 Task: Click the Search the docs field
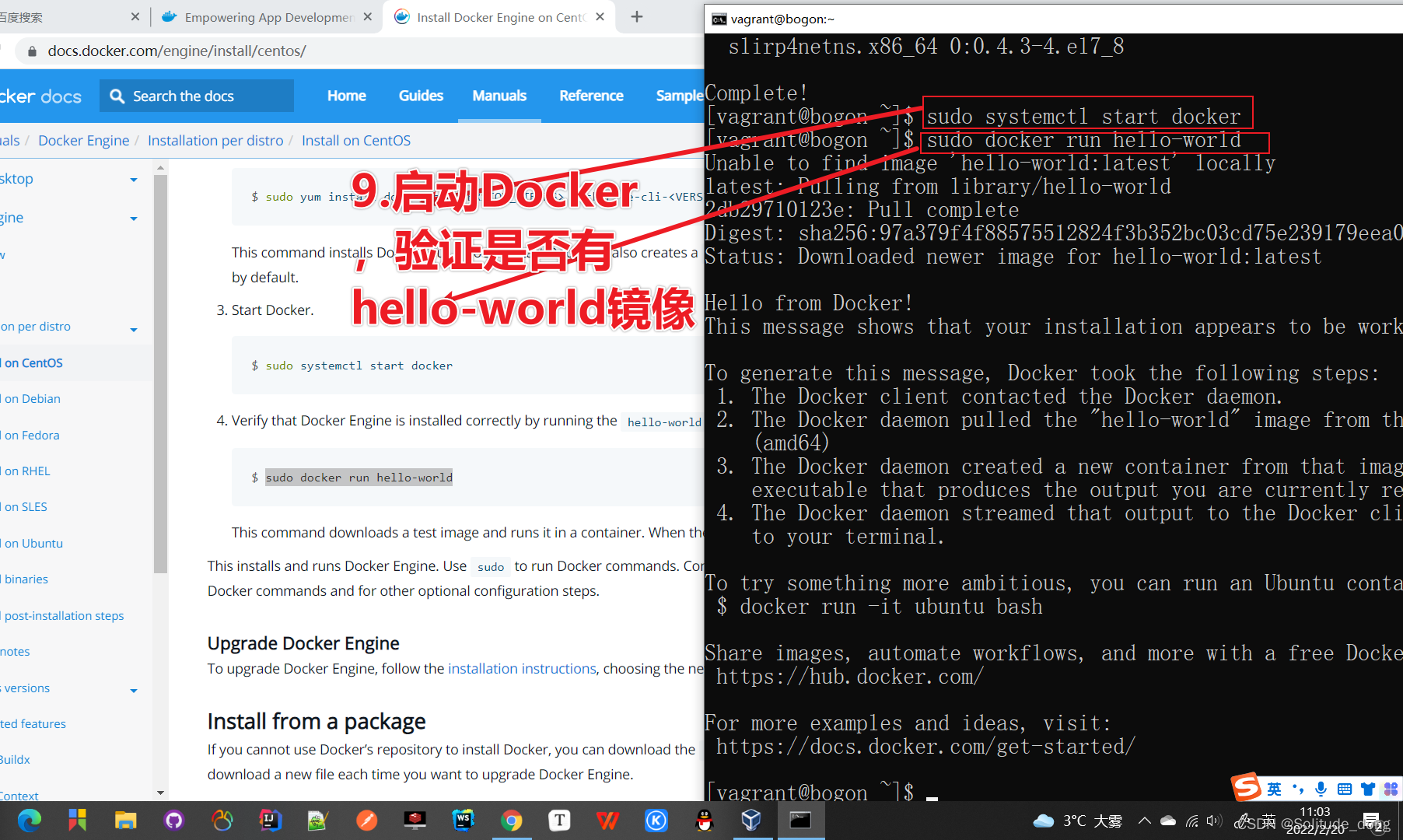(197, 96)
